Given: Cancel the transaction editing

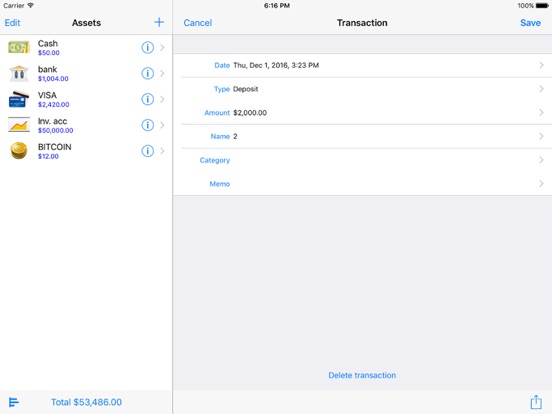Looking at the screenshot, I should click(197, 23).
